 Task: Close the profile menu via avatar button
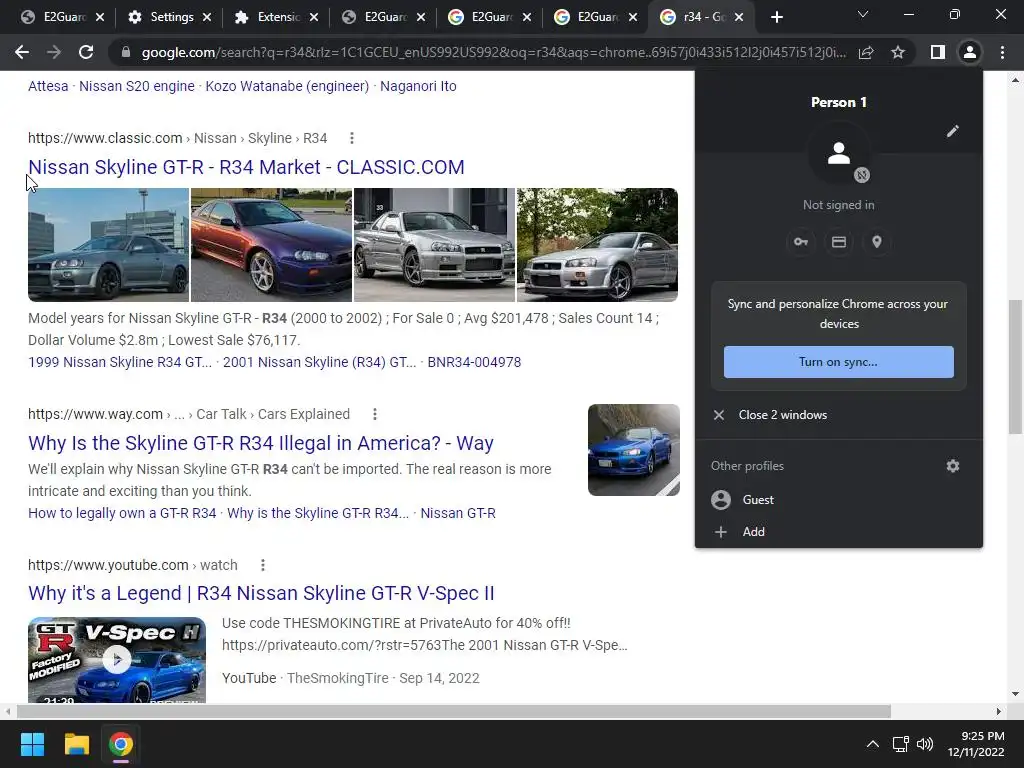tap(970, 52)
